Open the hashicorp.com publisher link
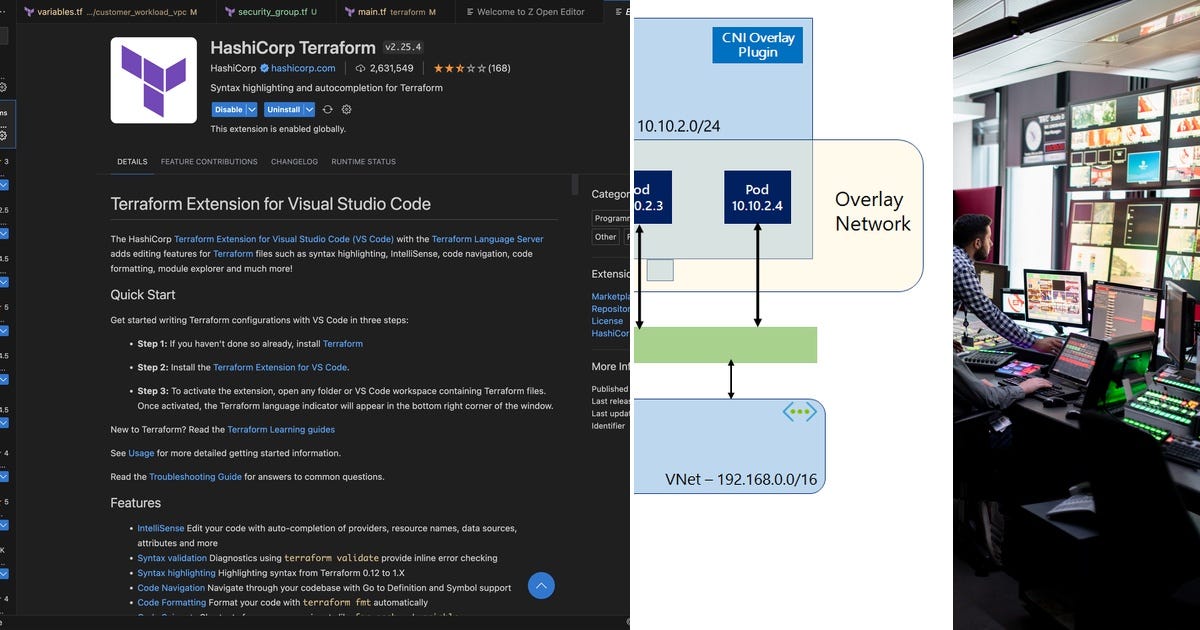The width and height of the screenshot is (1200, 630). pyautogui.click(x=302, y=68)
